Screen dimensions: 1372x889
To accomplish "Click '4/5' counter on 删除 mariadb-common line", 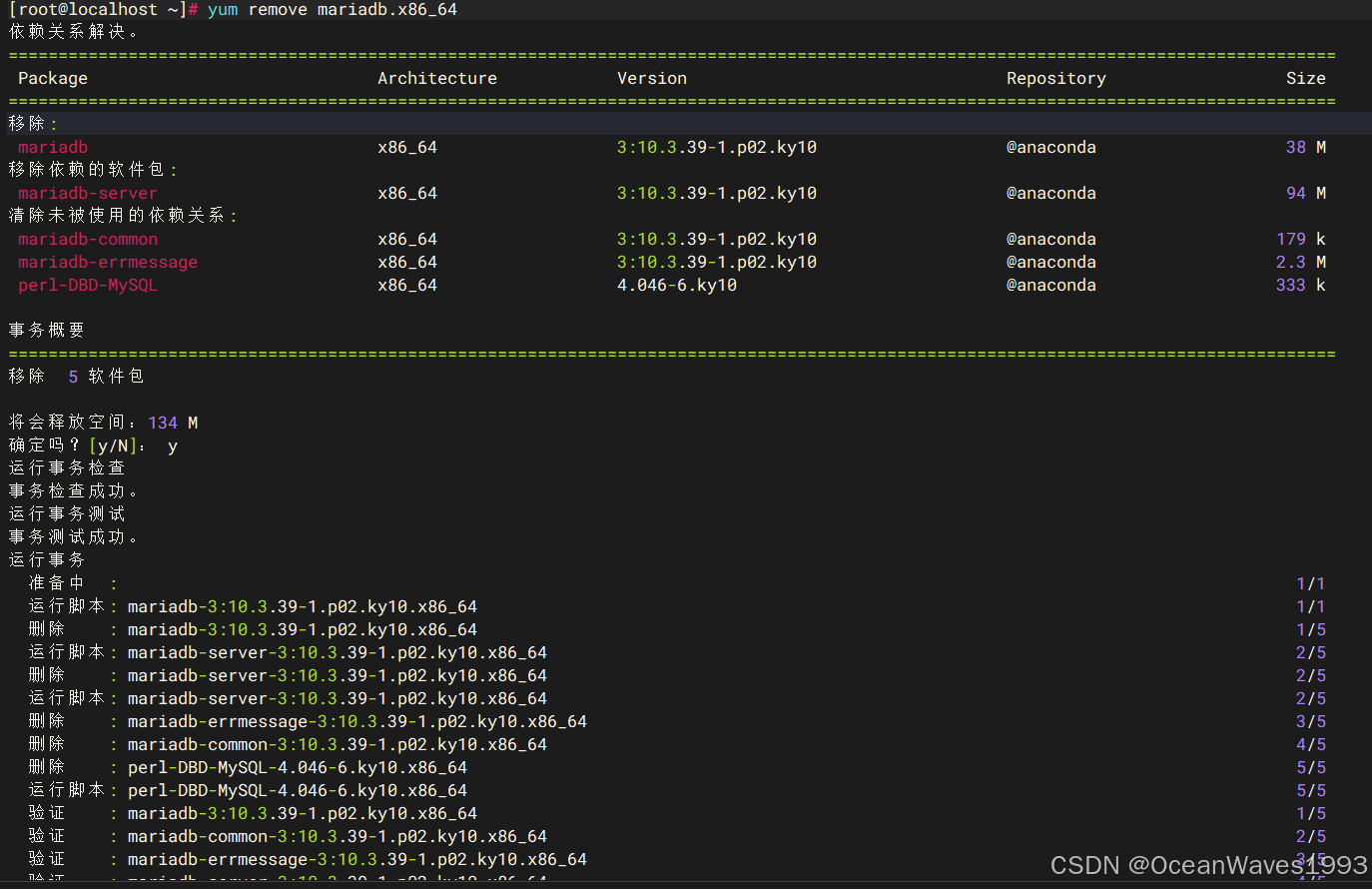I will [1311, 744].
